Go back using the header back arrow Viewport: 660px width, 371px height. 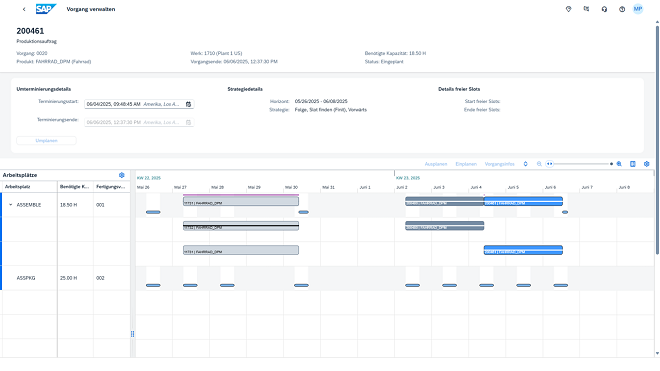[x=24, y=9]
